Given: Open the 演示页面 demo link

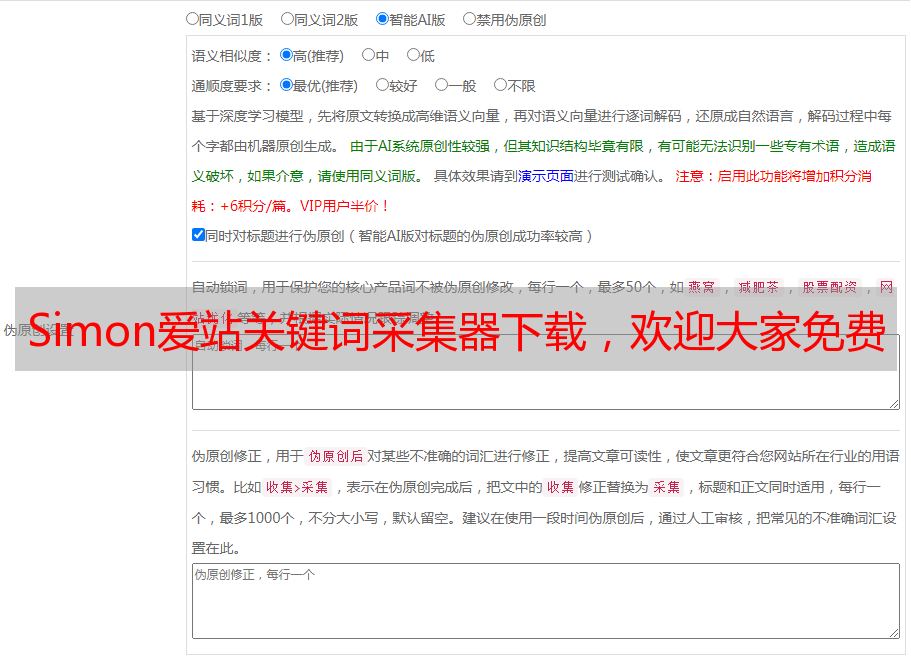Looking at the screenshot, I should point(546,176).
